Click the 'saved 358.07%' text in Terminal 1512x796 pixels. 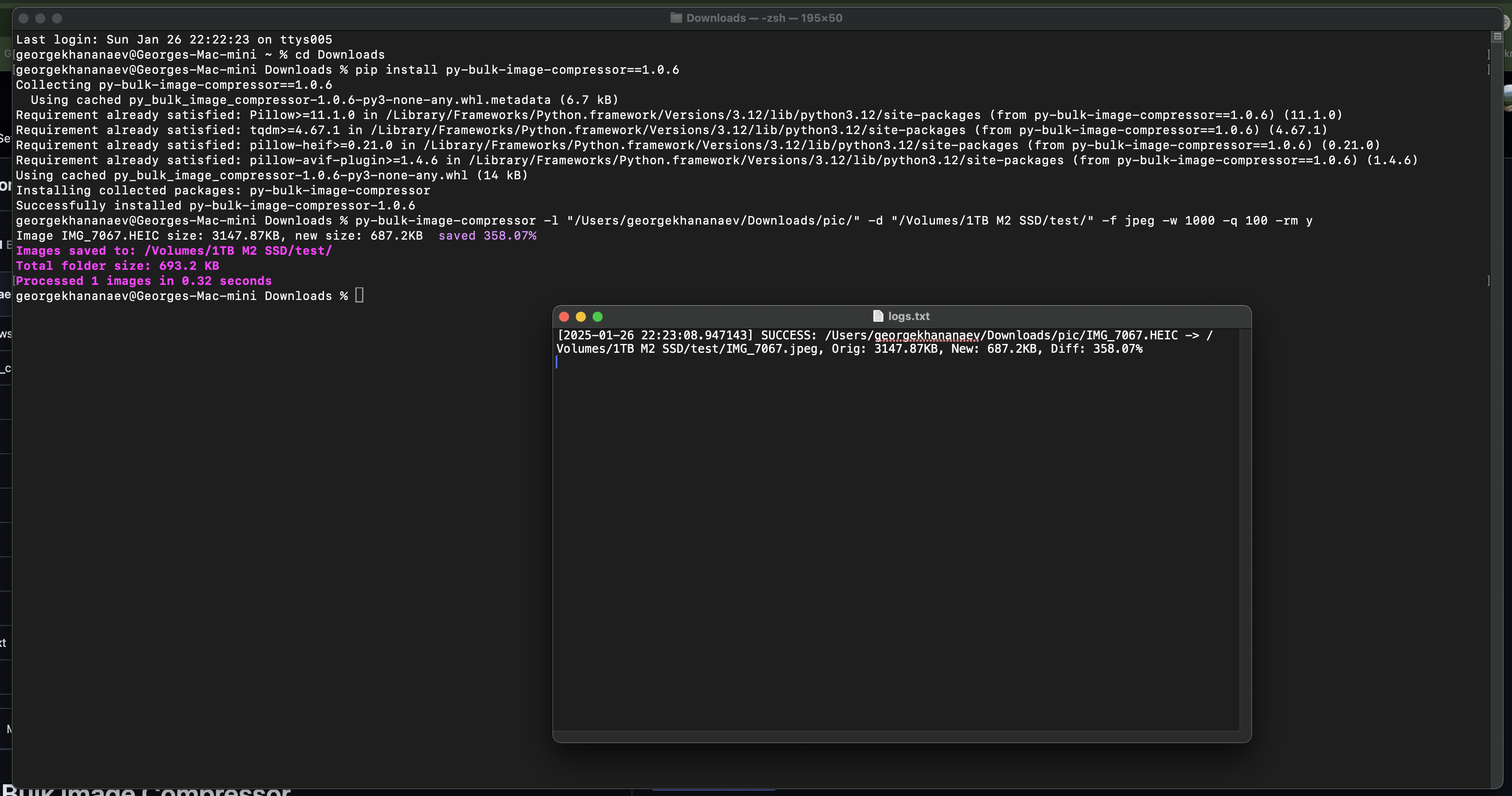487,236
